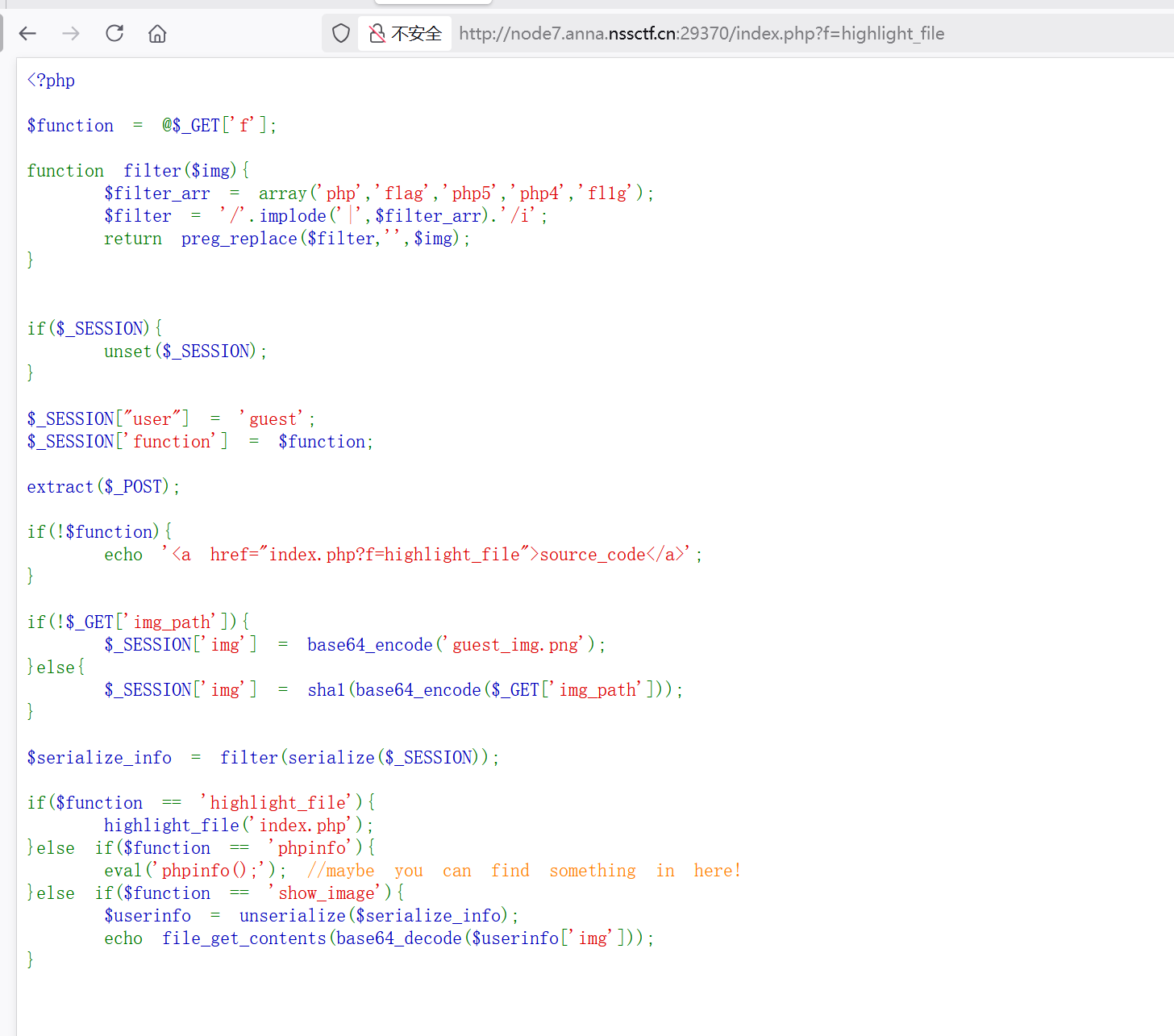This screenshot has height=1036, width=1174.
Task: Click the return preg_replace line
Action: pos(287,238)
